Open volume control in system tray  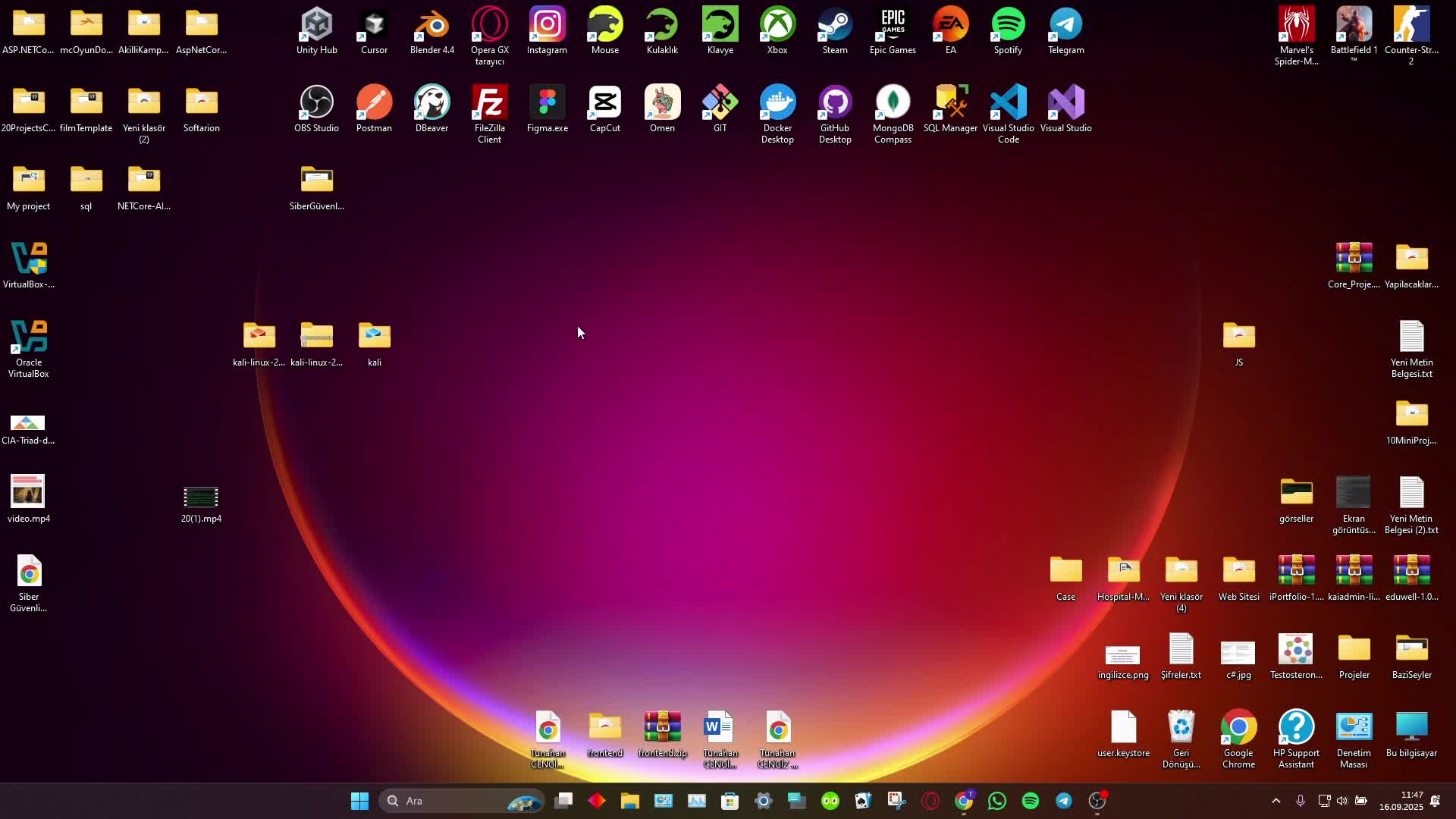[1342, 801]
